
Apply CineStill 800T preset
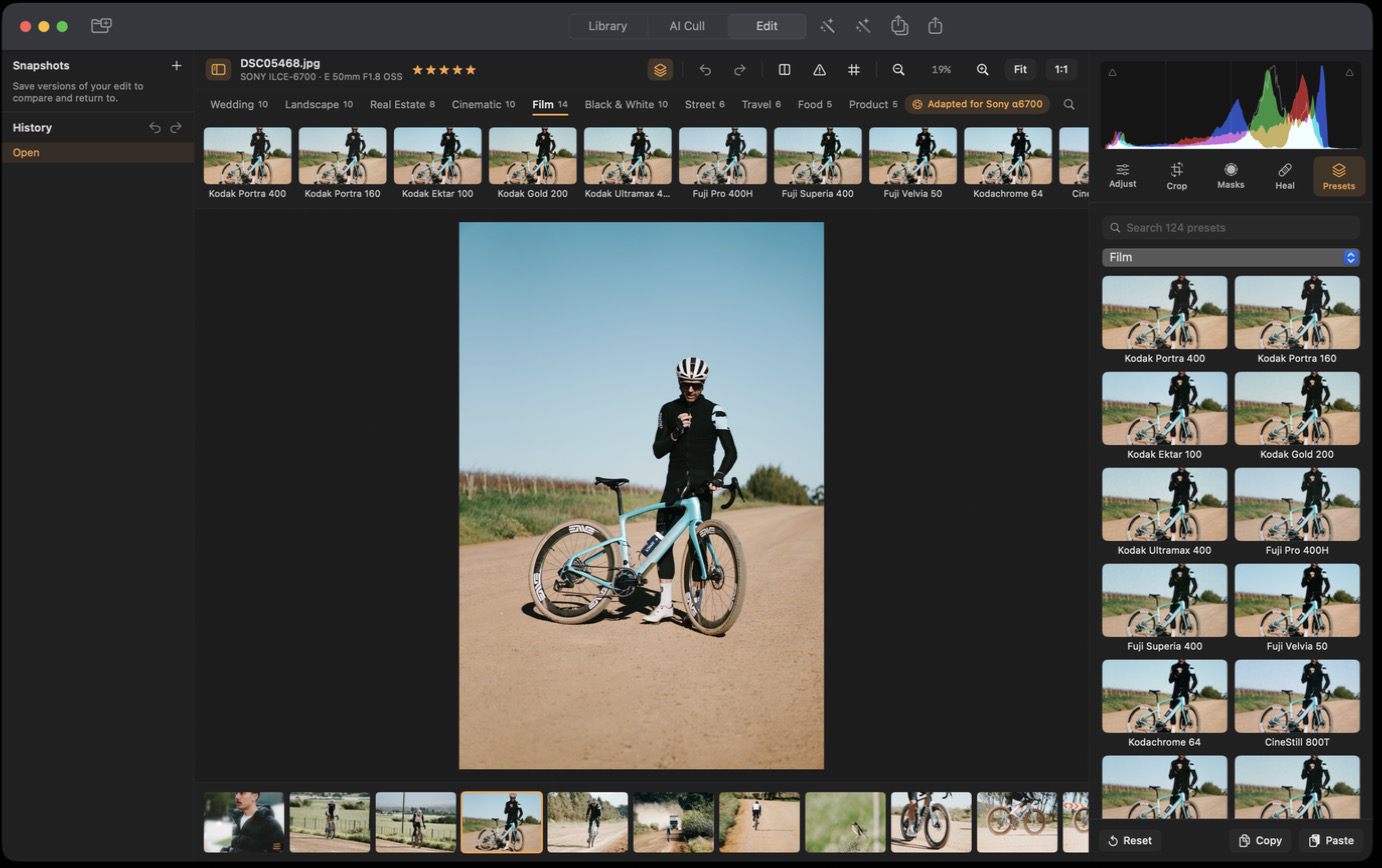[x=1297, y=703]
